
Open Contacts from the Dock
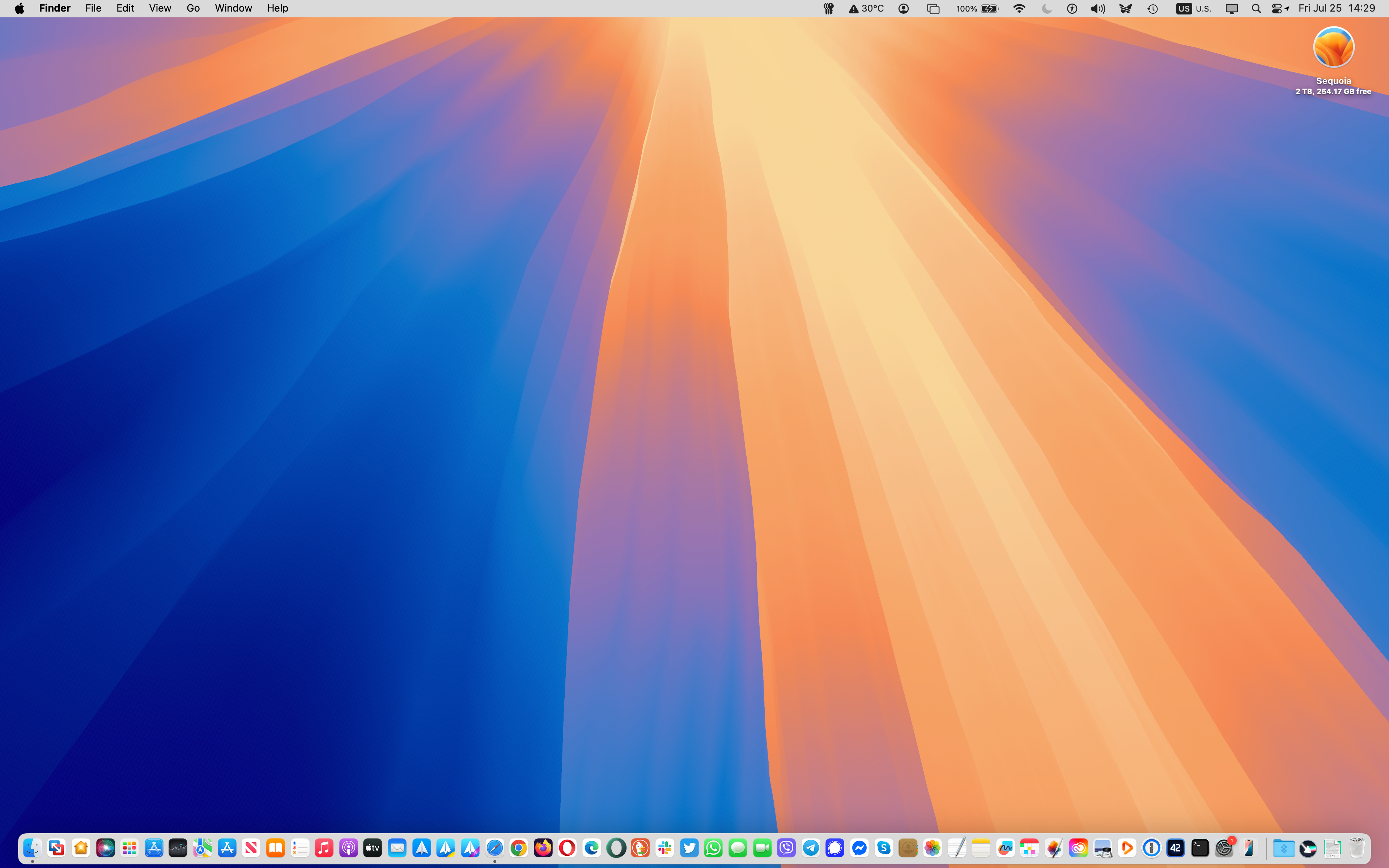tap(908, 848)
